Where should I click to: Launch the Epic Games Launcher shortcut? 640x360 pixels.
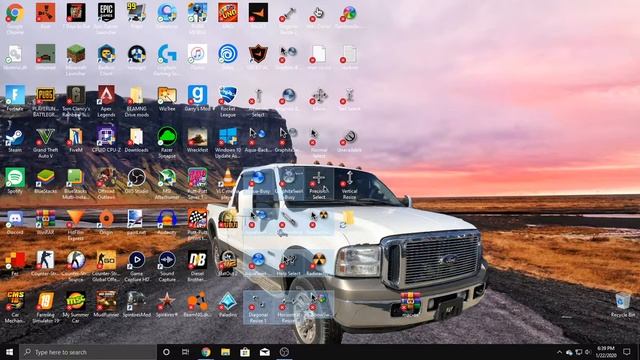pos(106,13)
